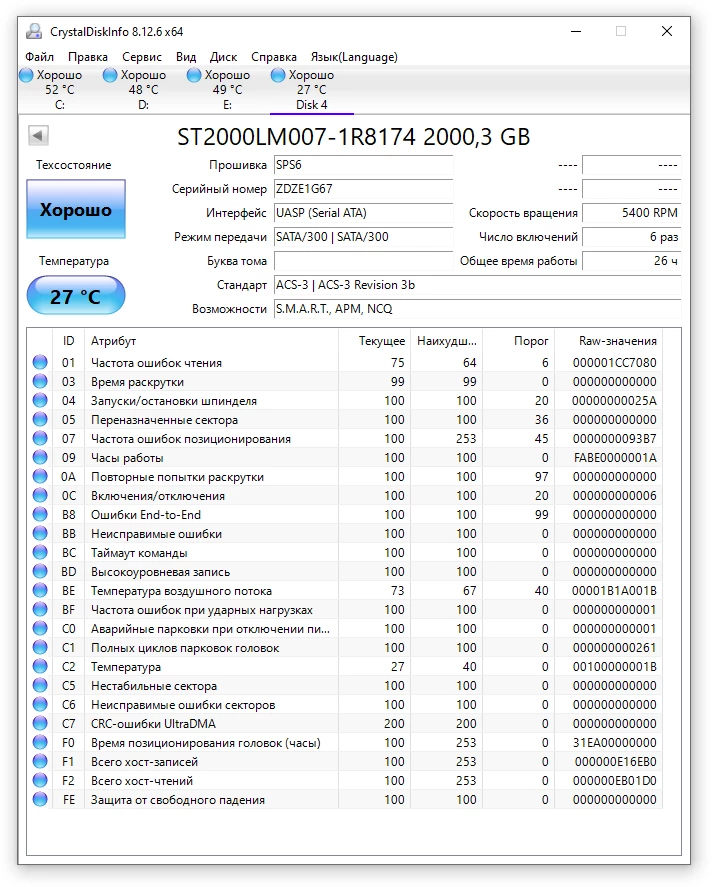Image resolution: width=712 pixels, height=887 pixels.
Task: Click the Прошивка field SPS6
Action: [x=364, y=165]
